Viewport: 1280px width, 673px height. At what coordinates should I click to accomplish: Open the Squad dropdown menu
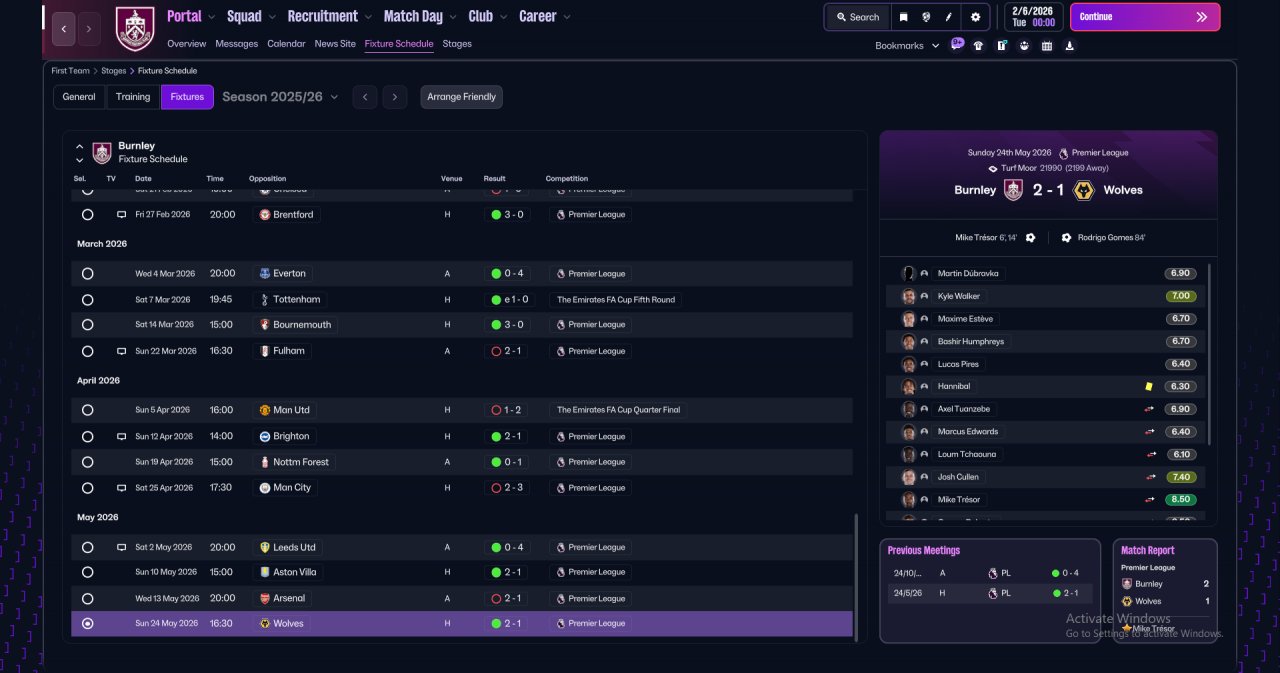click(x=251, y=16)
